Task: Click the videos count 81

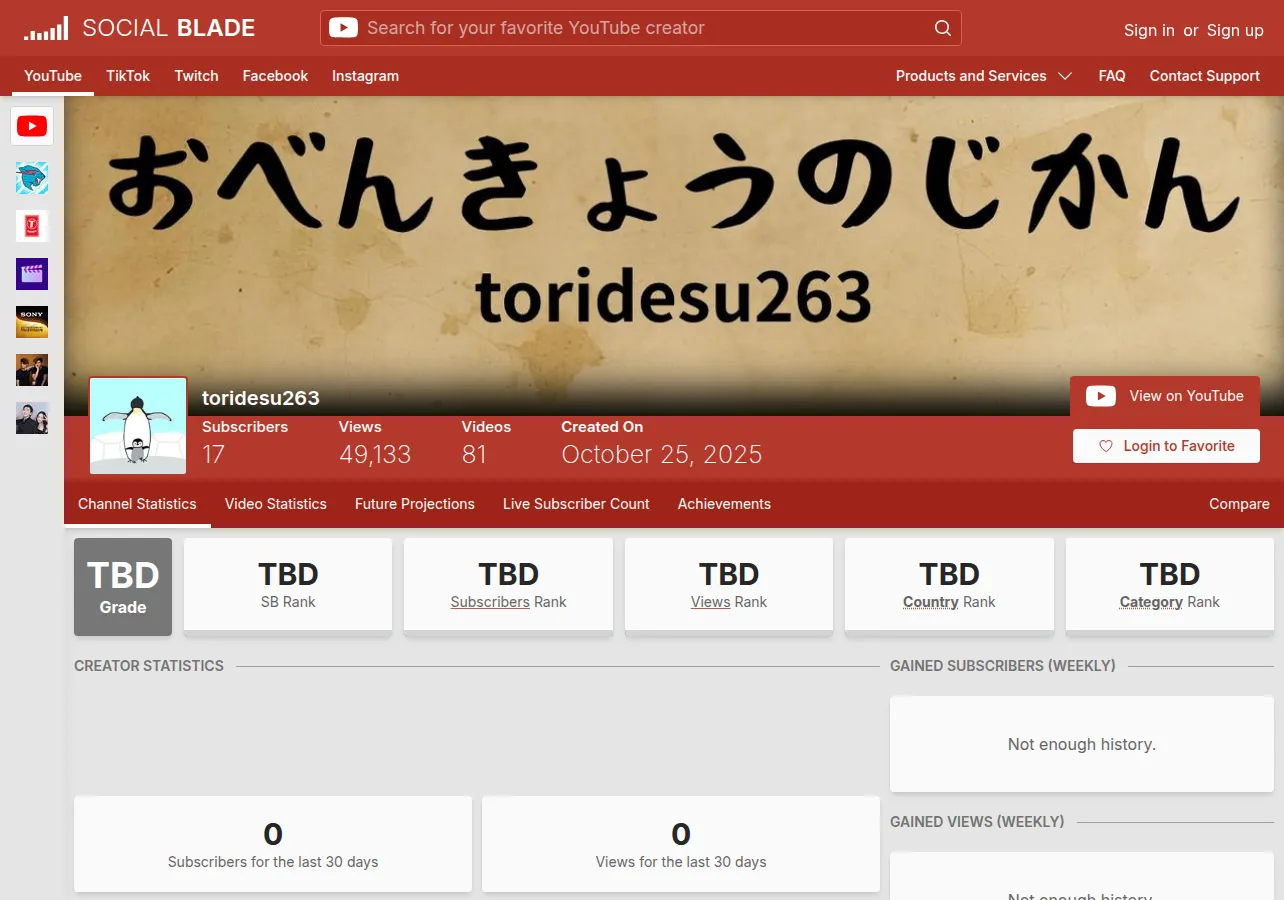Action: pyautogui.click(x=474, y=455)
